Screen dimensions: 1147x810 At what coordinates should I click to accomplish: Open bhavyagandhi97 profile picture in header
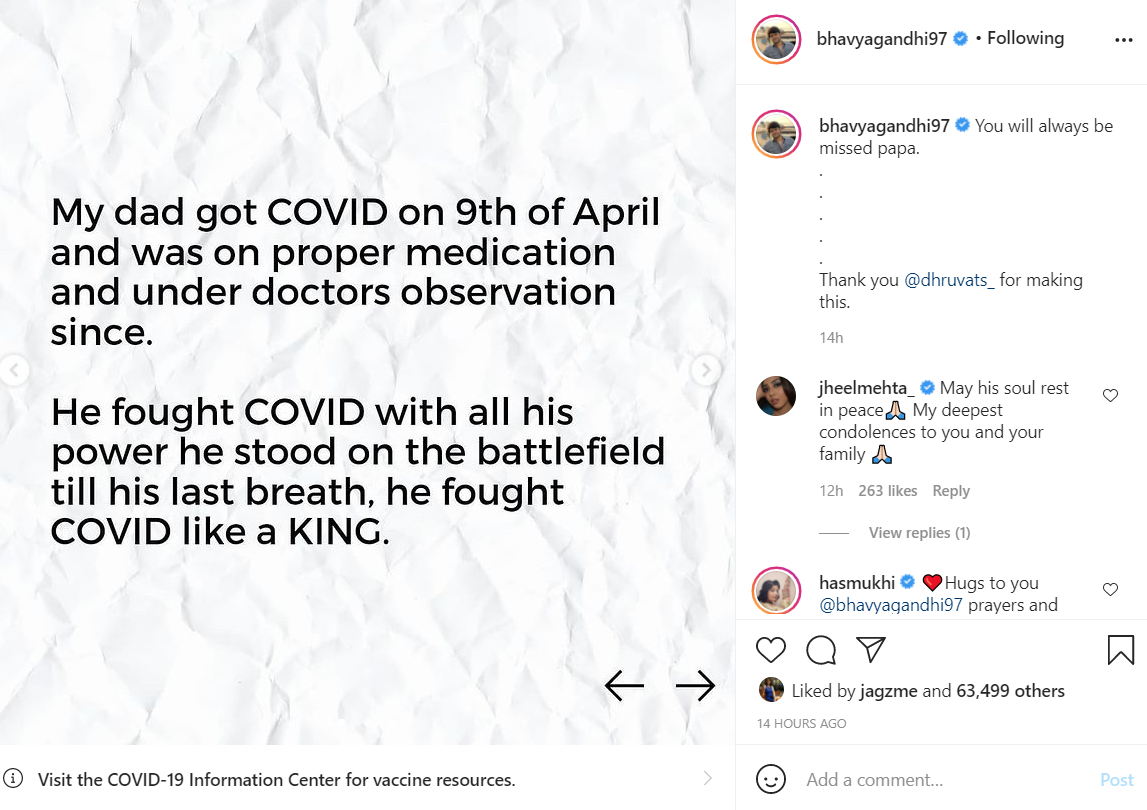click(777, 40)
